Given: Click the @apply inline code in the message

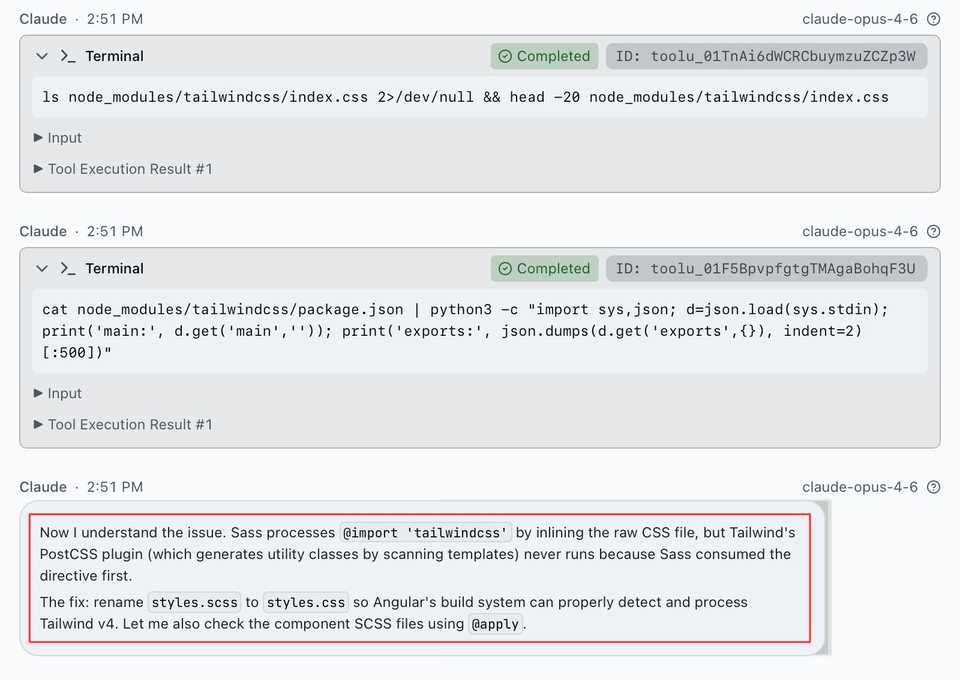Looking at the screenshot, I should (496, 624).
